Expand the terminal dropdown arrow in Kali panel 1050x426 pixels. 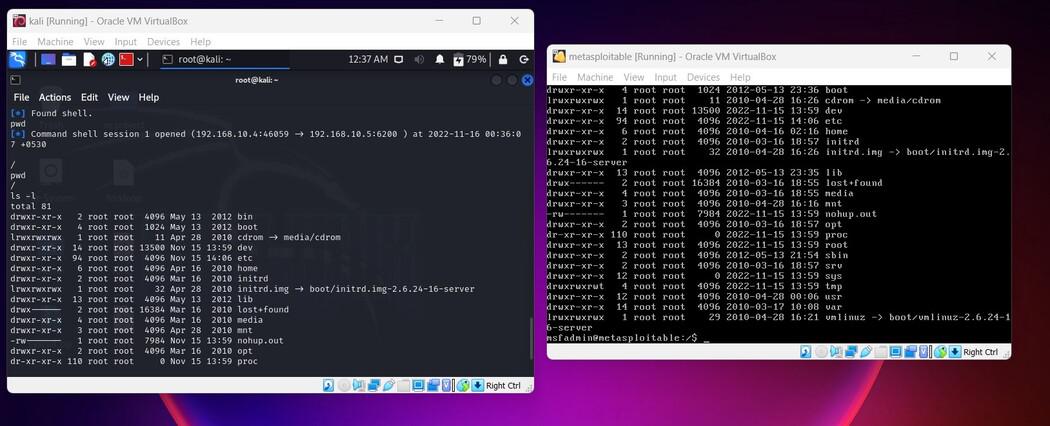click(x=140, y=60)
